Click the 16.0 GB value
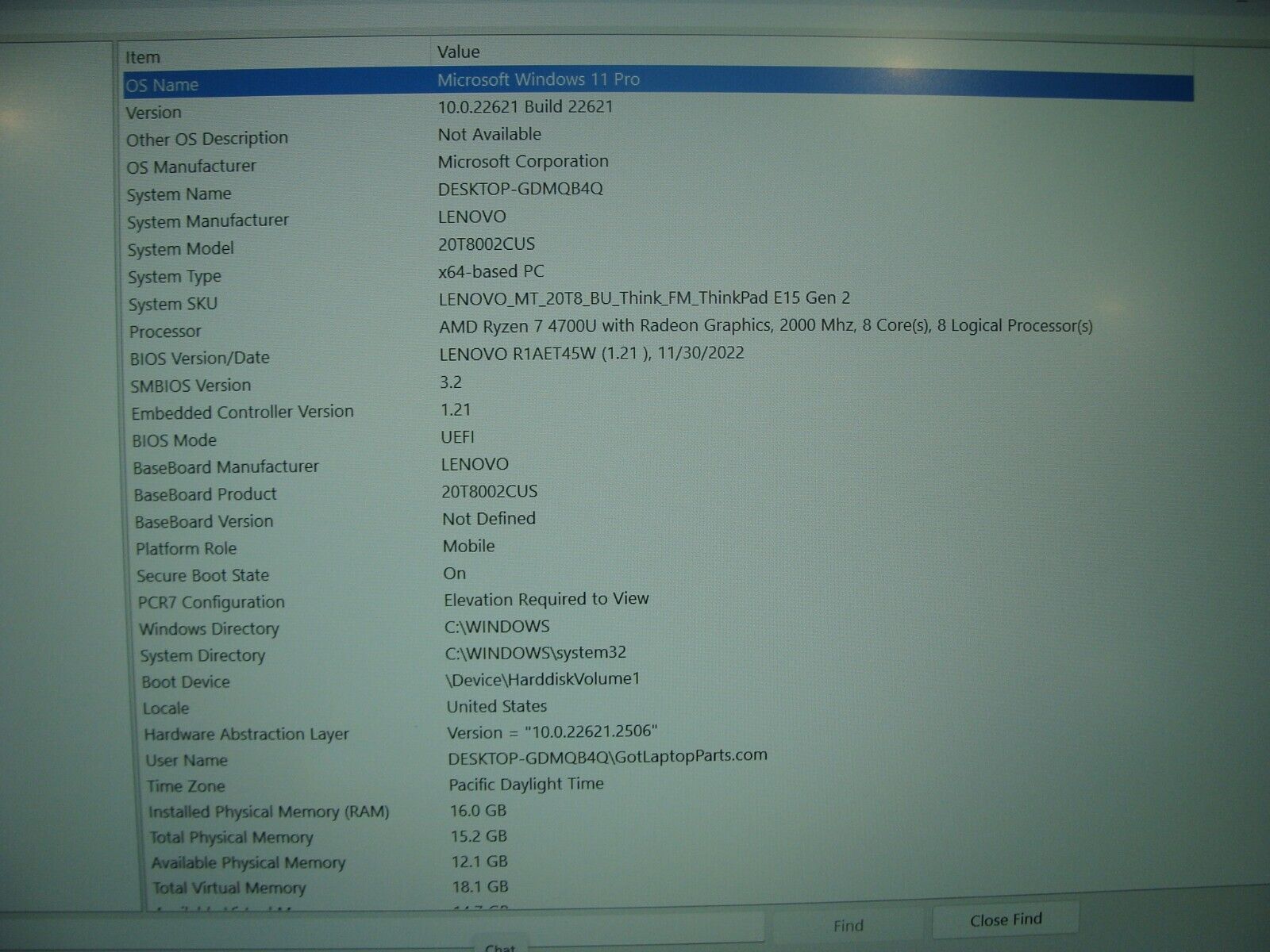The image size is (1270, 952). point(478,811)
